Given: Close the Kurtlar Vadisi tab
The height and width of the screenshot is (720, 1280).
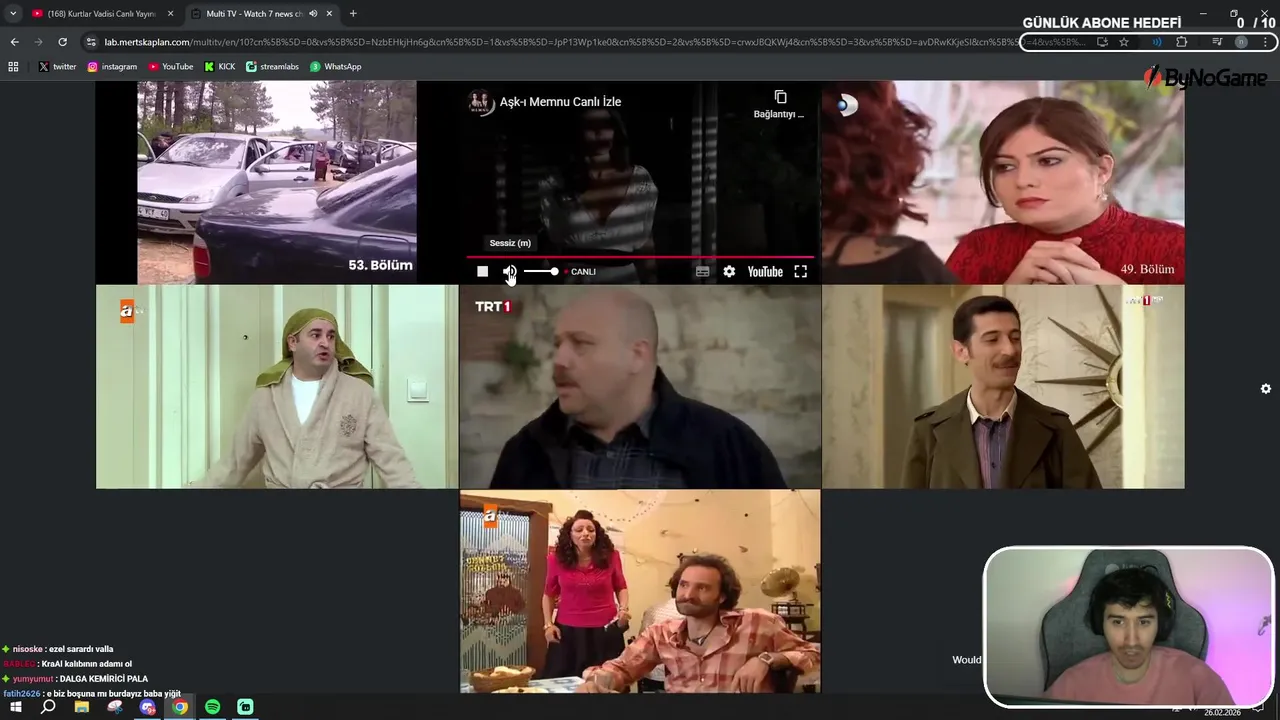Looking at the screenshot, I should click(171, 13).
